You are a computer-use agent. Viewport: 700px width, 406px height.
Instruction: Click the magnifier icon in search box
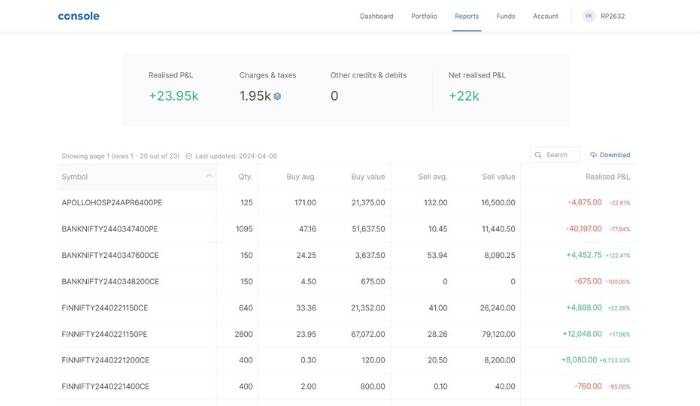(x=539, y=155)
